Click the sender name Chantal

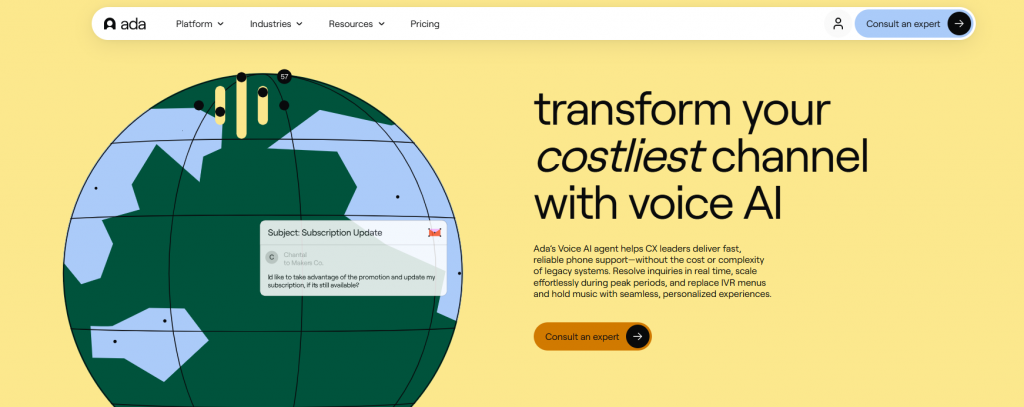pyautogui.click(x=295, y=254)
